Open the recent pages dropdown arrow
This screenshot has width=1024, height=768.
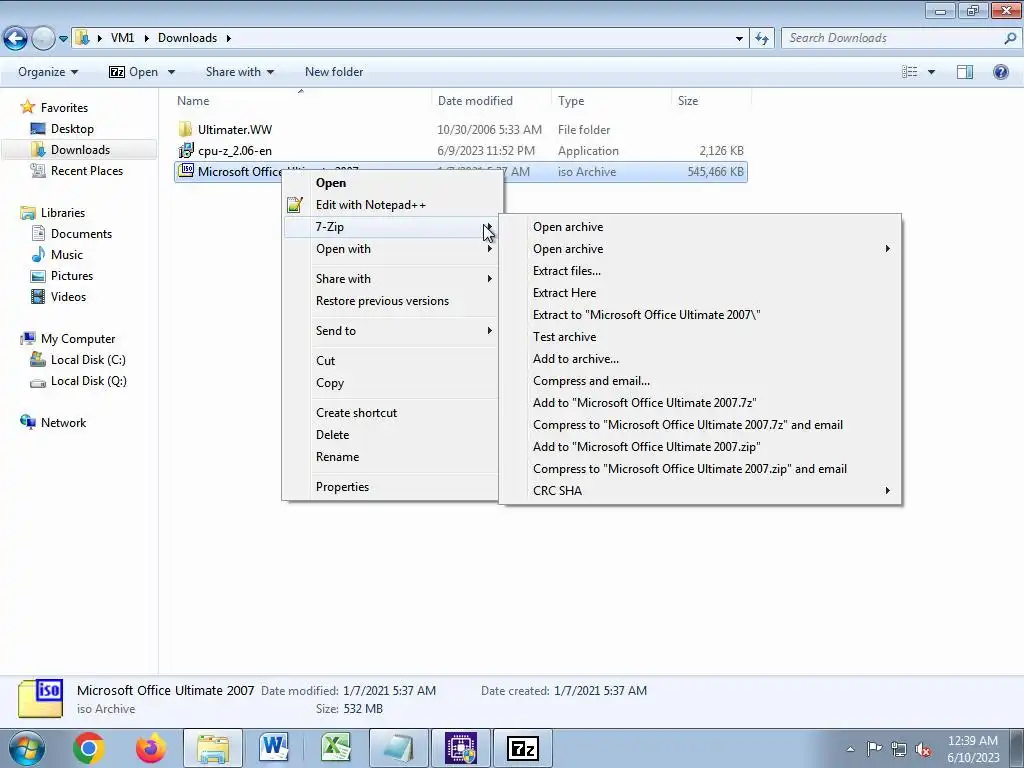point(63,38)
